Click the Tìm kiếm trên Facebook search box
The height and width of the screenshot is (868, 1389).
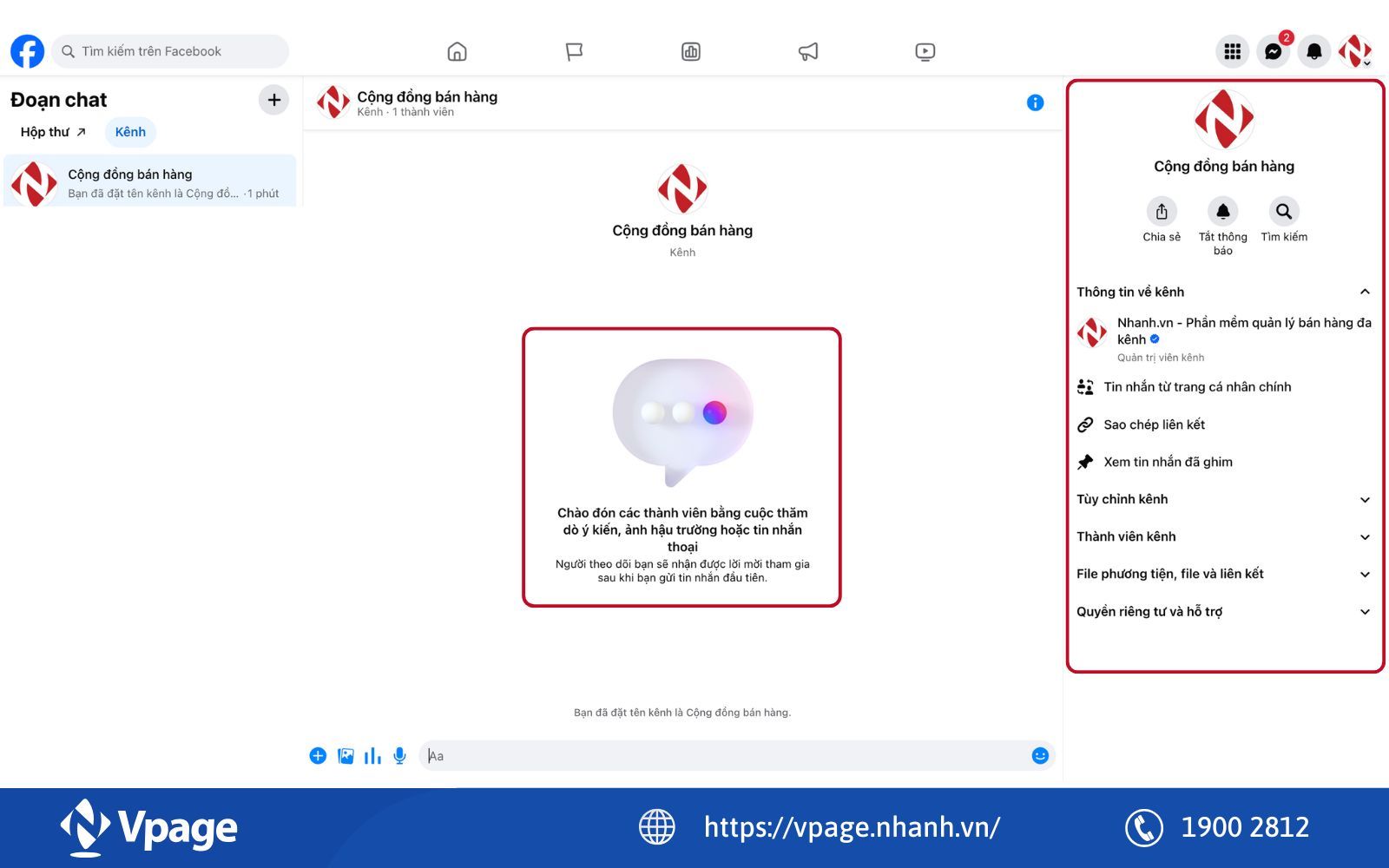coord(170,51)
